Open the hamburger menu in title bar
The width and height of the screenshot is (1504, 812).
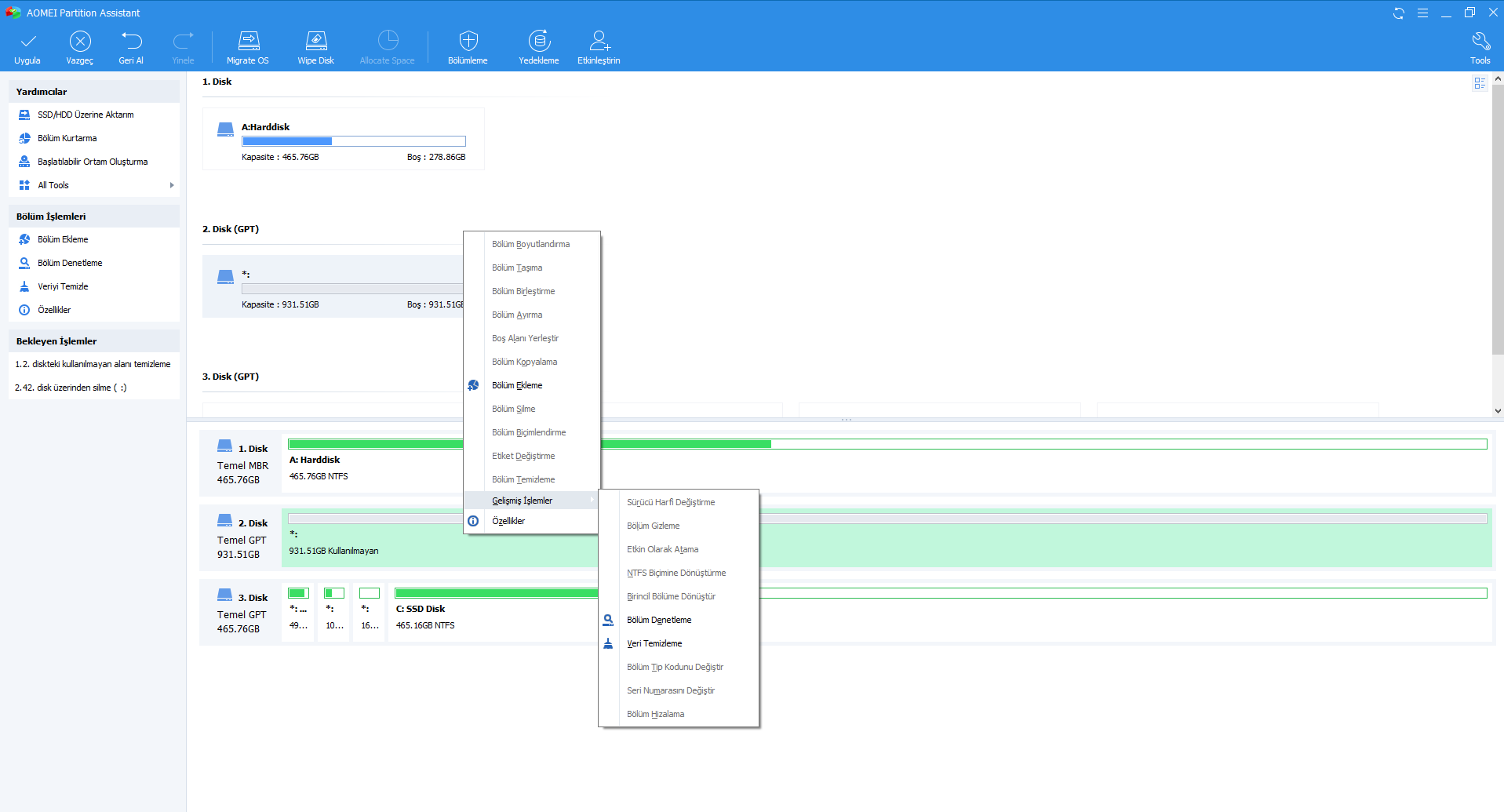point(1422,13)
